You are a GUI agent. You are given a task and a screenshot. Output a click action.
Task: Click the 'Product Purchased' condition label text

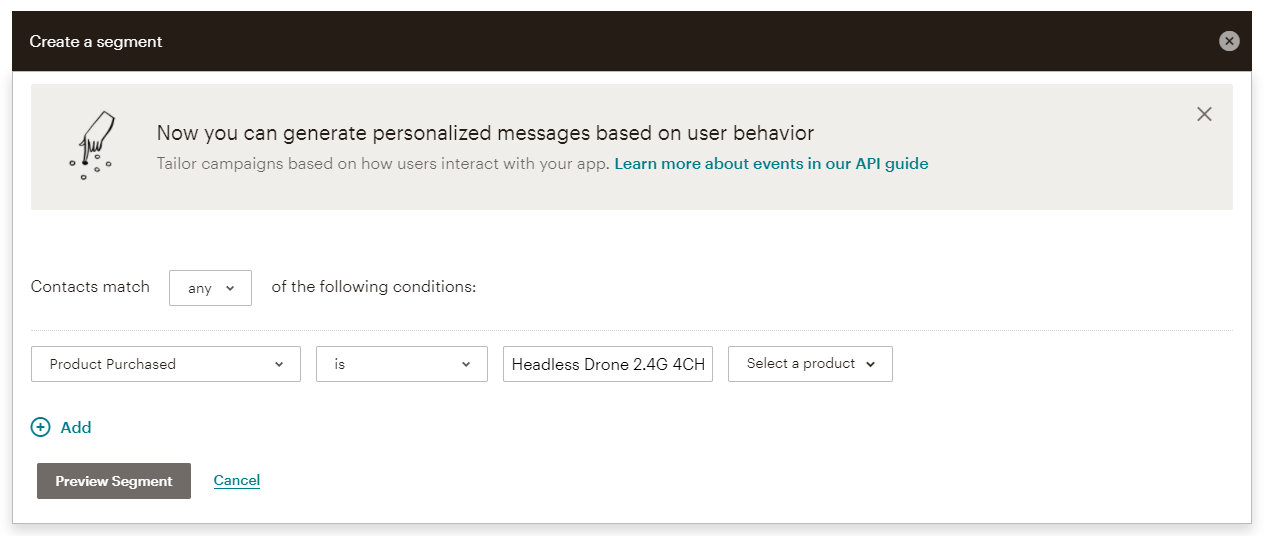(113, 364)
